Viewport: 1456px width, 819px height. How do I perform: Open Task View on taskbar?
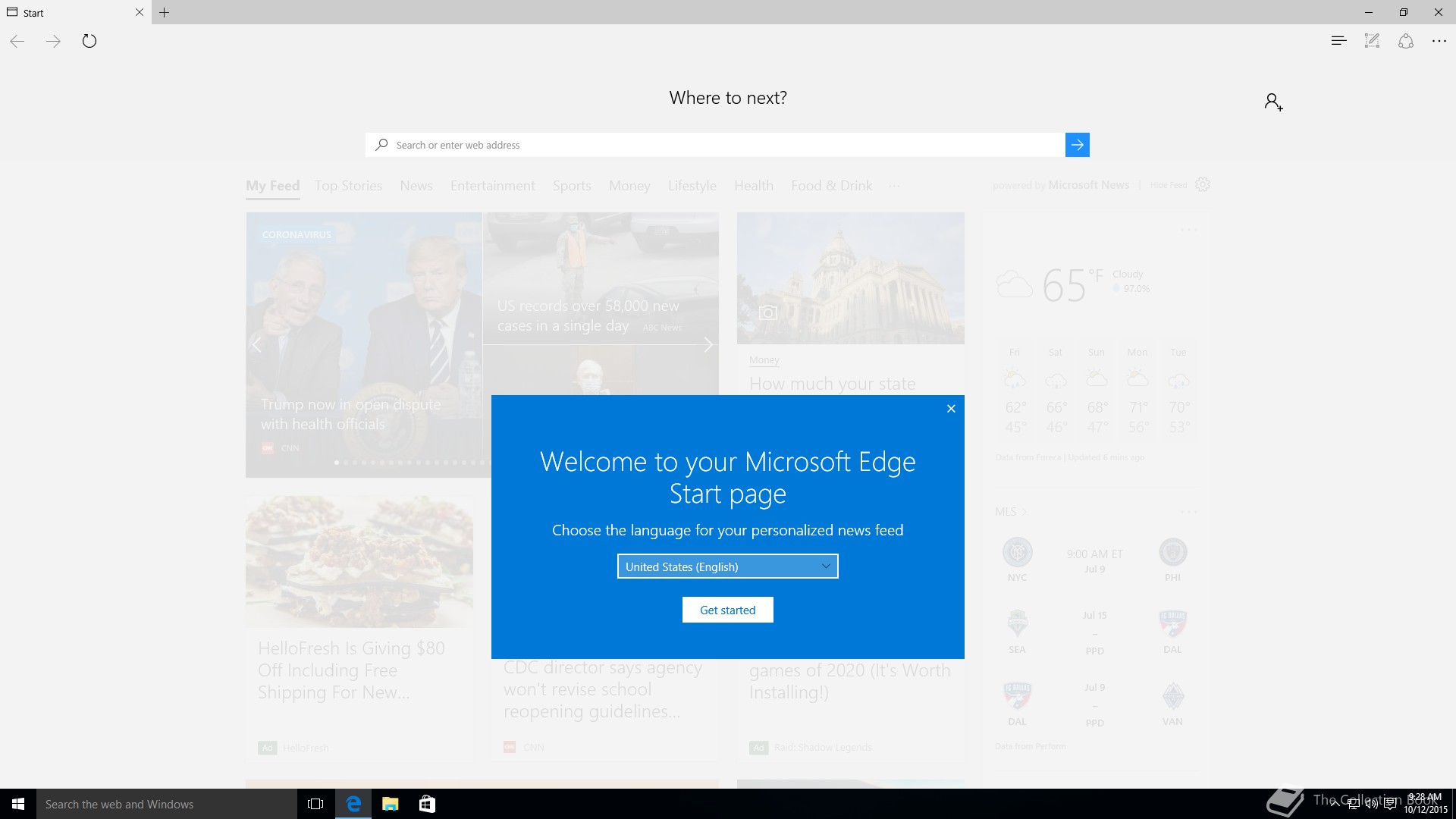point(315,804)
